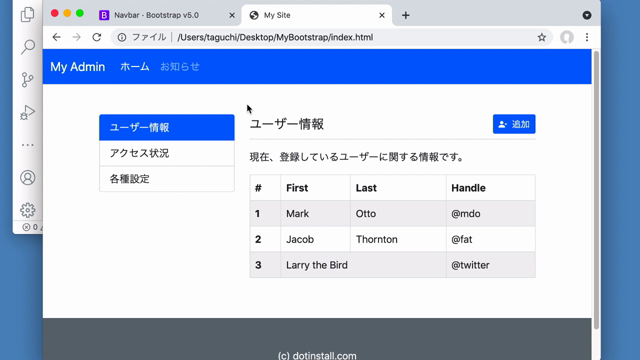Image resolution: width=640 pixels, height=360 pixels.
Task: Click the 追加 add user button
Action: coord(514,124)
